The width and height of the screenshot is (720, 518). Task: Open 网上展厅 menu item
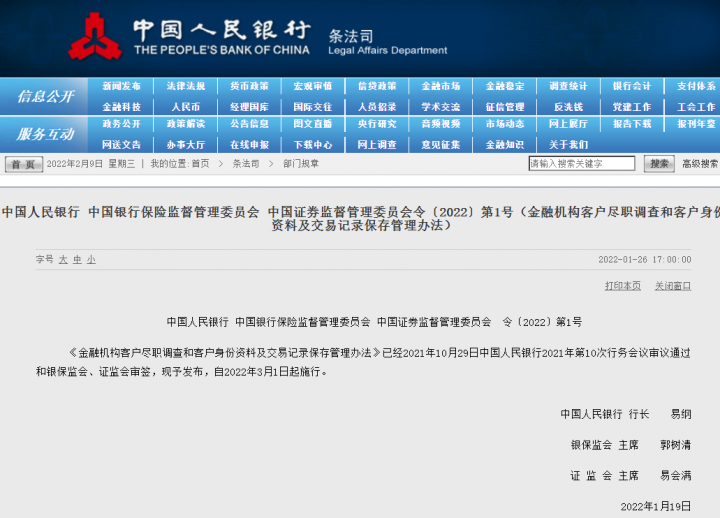[x=568, y=124]
